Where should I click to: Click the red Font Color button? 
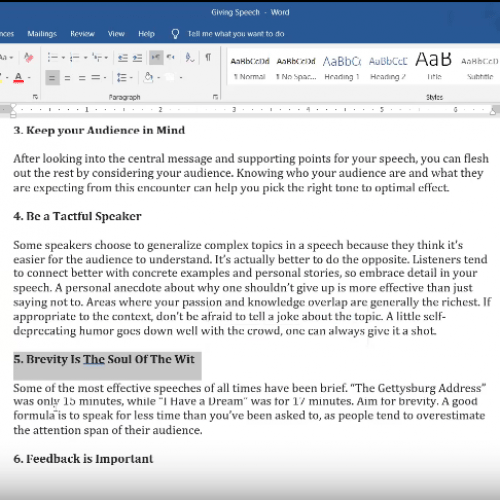[19, 78]
